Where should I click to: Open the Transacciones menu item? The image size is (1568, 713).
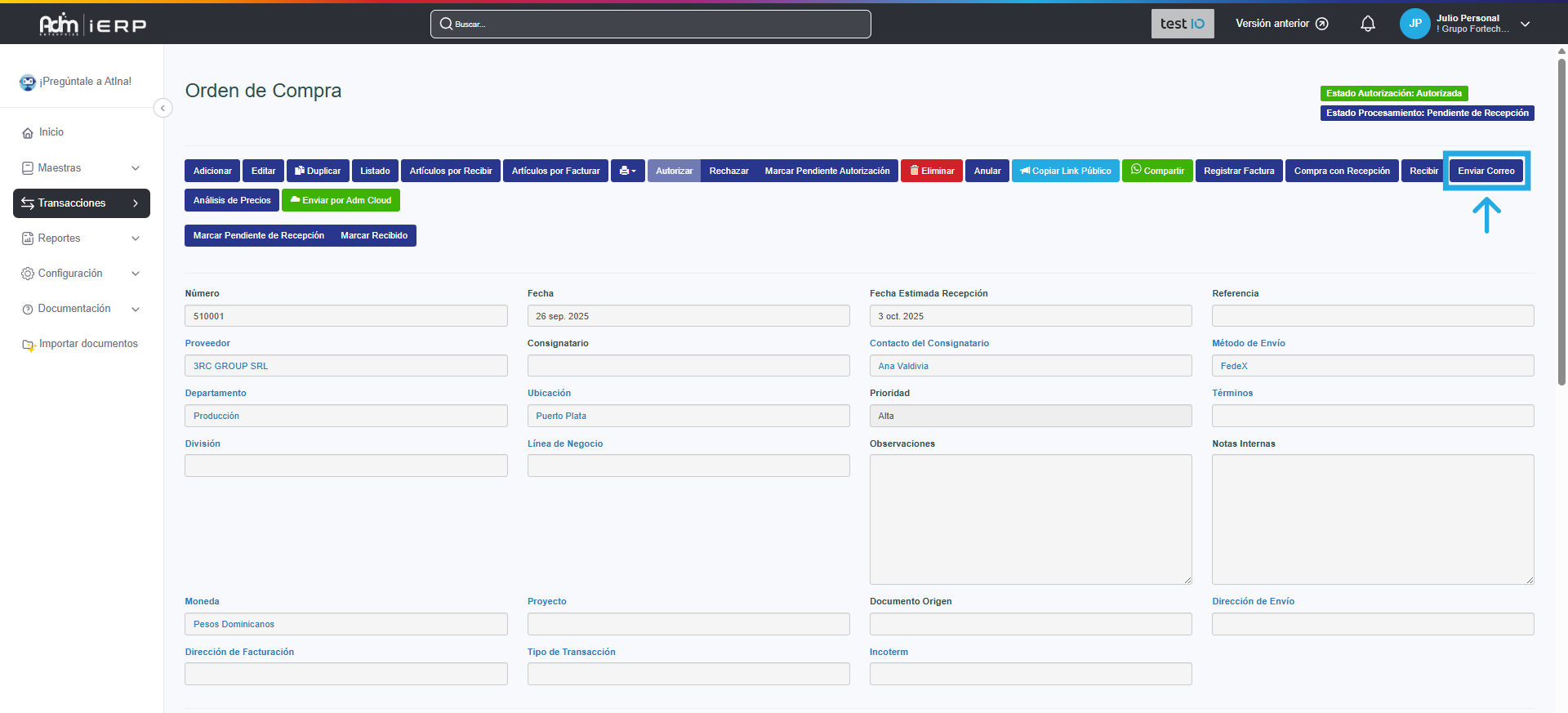tap(81, 203)
